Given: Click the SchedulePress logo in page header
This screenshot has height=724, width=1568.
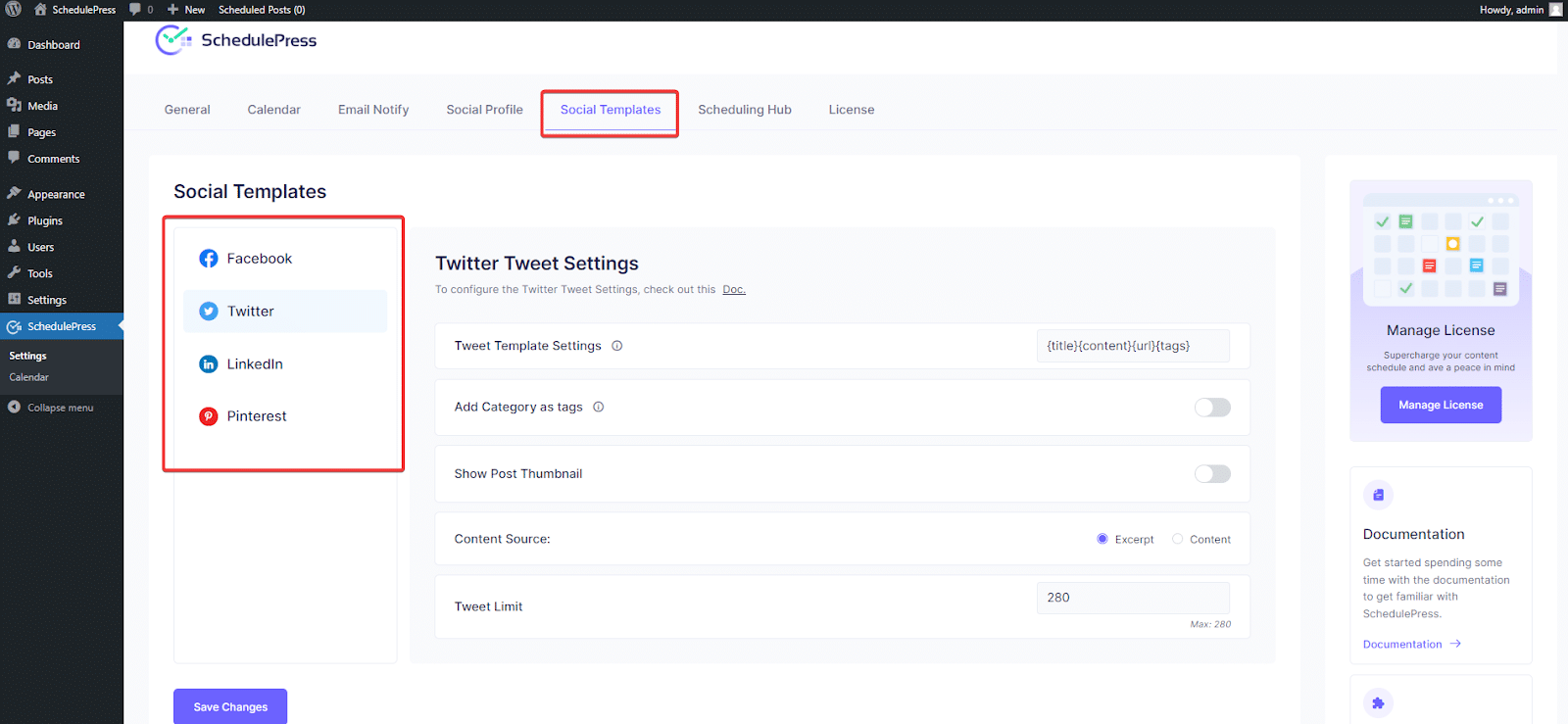Looking at the screenshot, I should point(236,40).
